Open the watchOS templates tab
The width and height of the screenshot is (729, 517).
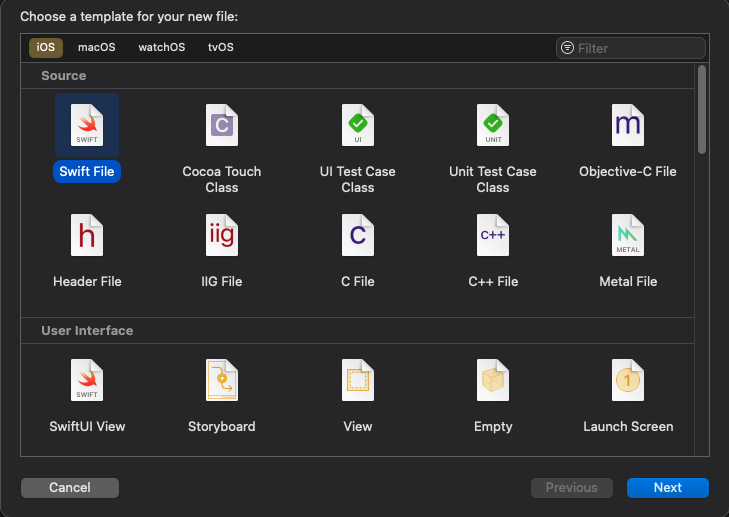tap(162, 47)
